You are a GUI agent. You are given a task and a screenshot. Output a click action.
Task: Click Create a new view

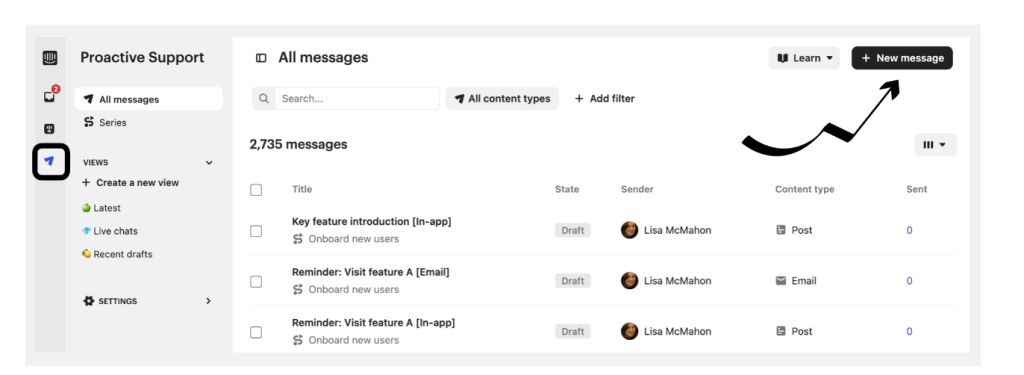click(x=131, y=182)
